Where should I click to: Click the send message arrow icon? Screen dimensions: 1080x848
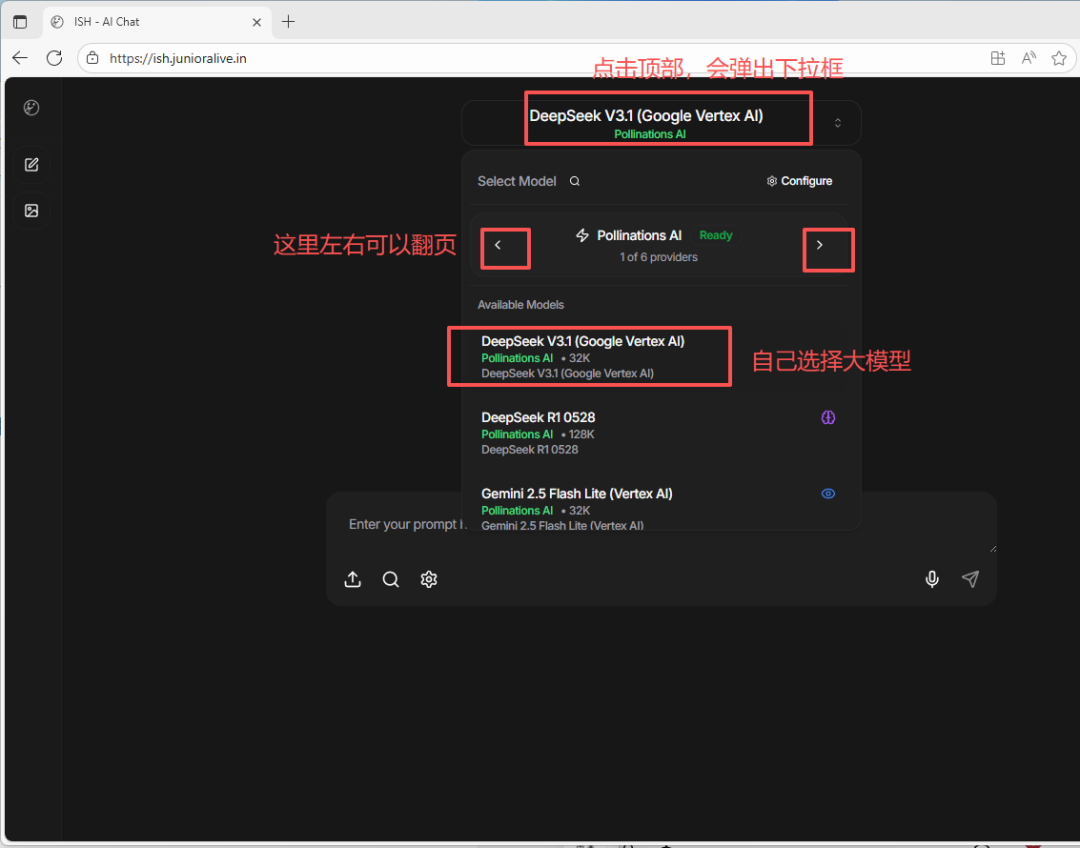[970, 579]
